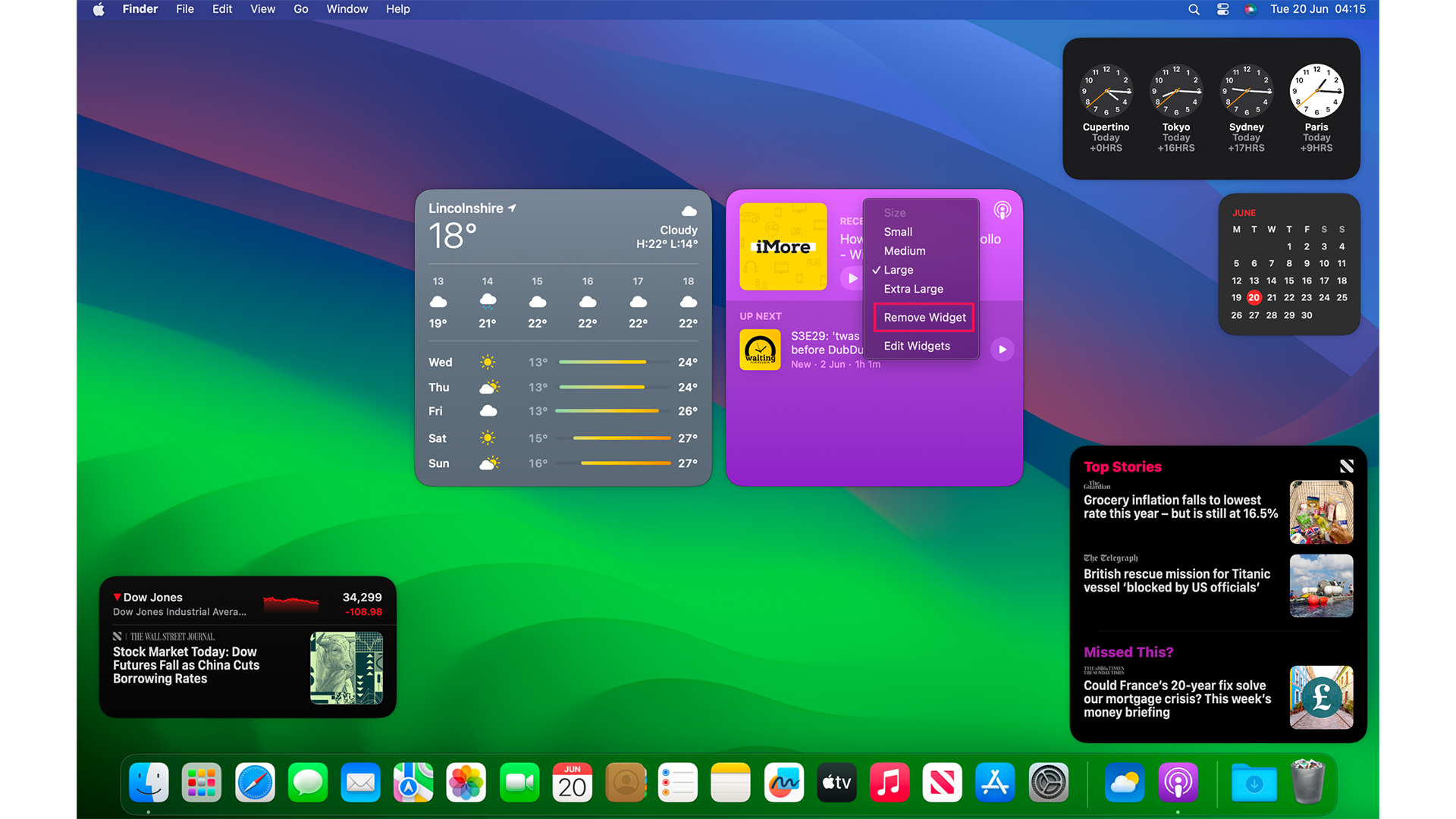
Task: Click the date and time in menu bar
Action: 1318,9
